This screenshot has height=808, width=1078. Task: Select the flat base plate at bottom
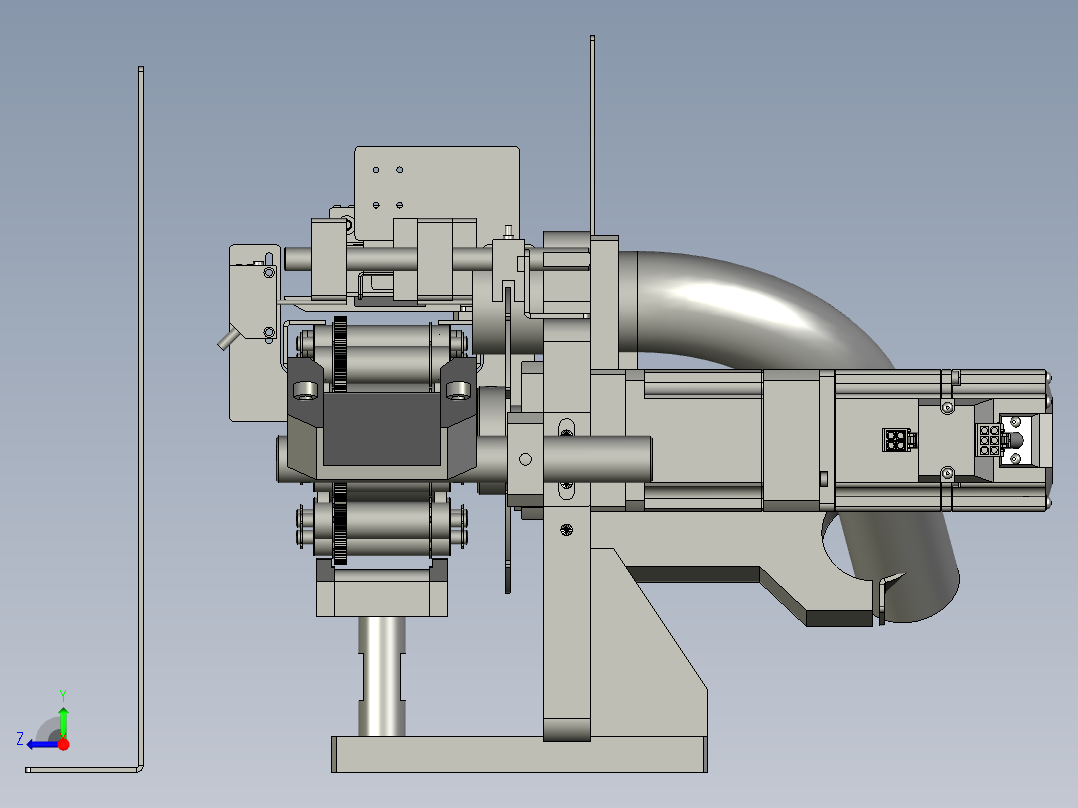(519, 754)
